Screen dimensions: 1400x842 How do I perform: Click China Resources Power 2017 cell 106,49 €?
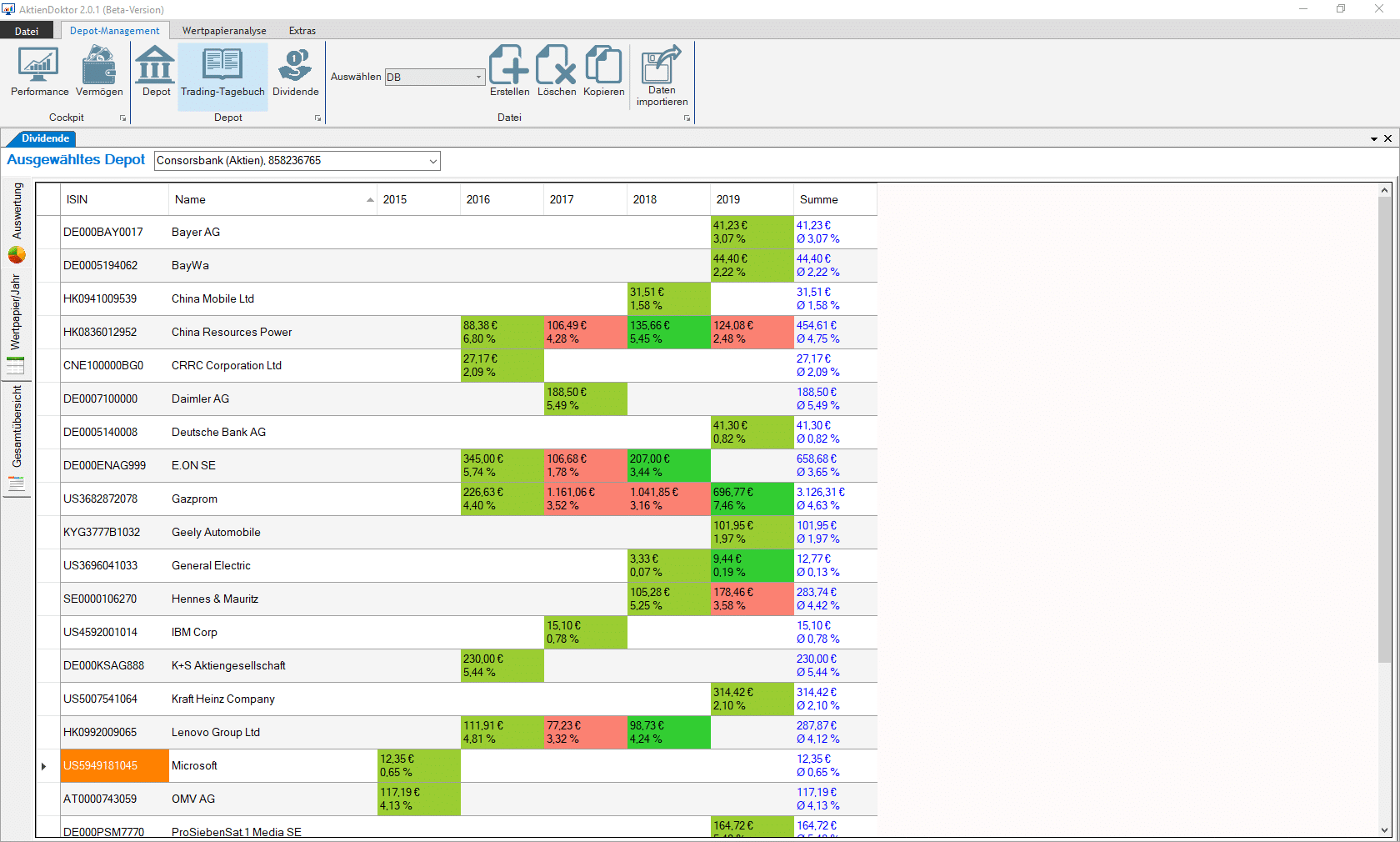pos(585,333)
